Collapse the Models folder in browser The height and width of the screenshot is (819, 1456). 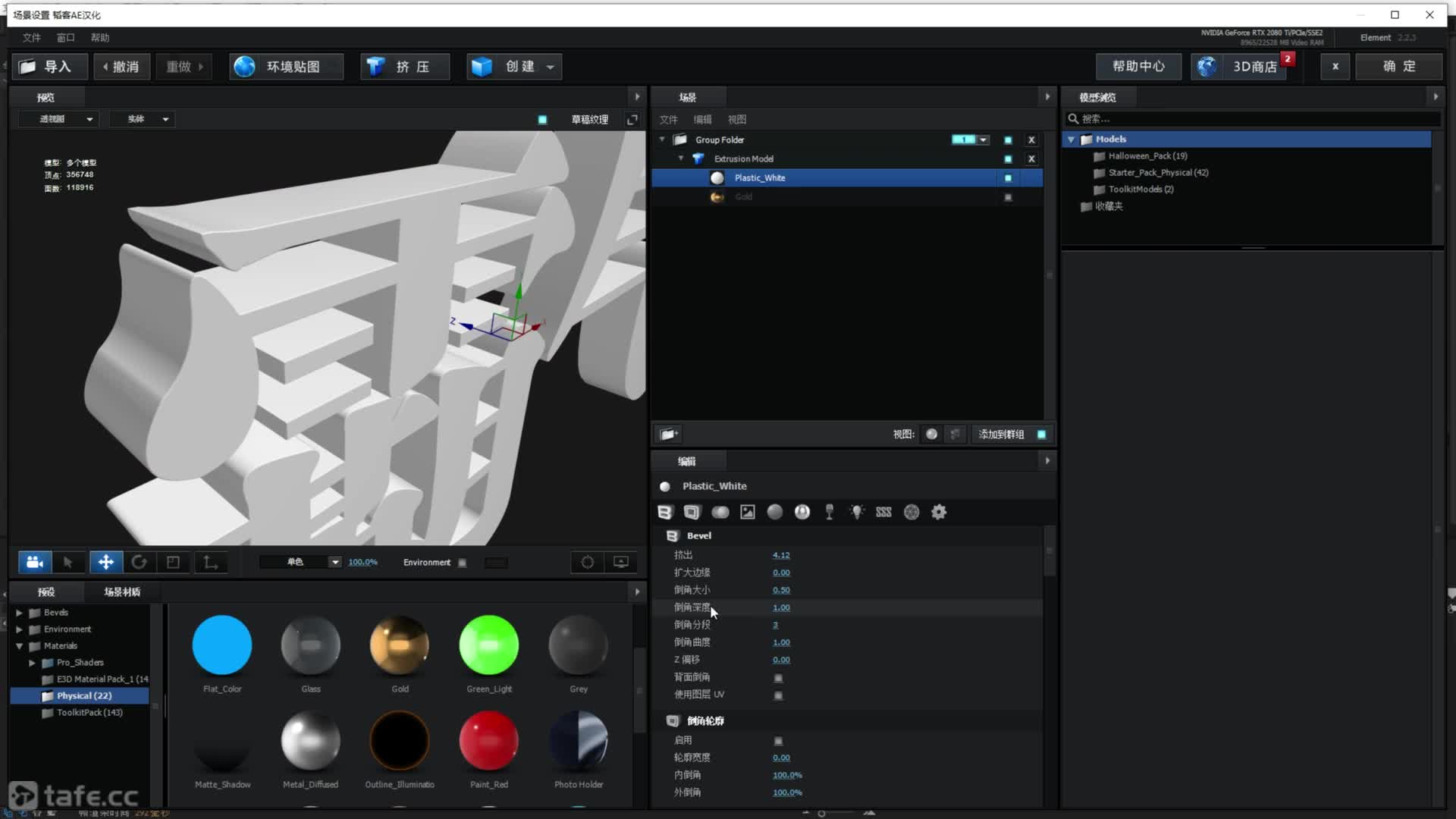(x=1071, y=140)
